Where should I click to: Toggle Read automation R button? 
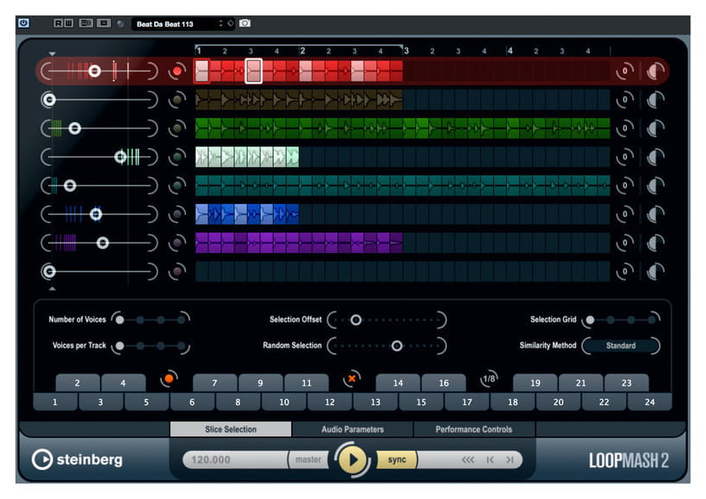(58, 23)
